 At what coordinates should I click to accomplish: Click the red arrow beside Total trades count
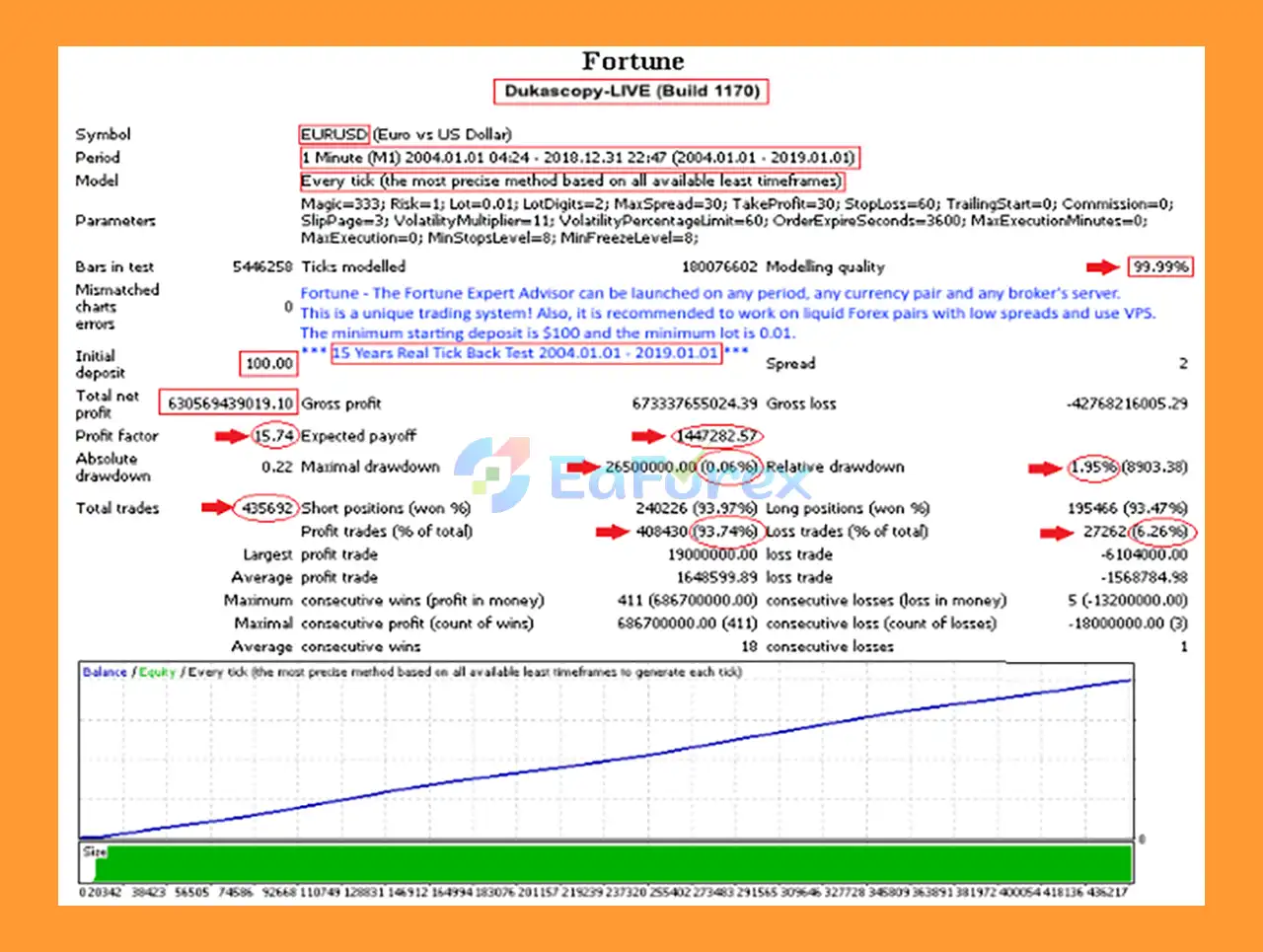(219, 508)
